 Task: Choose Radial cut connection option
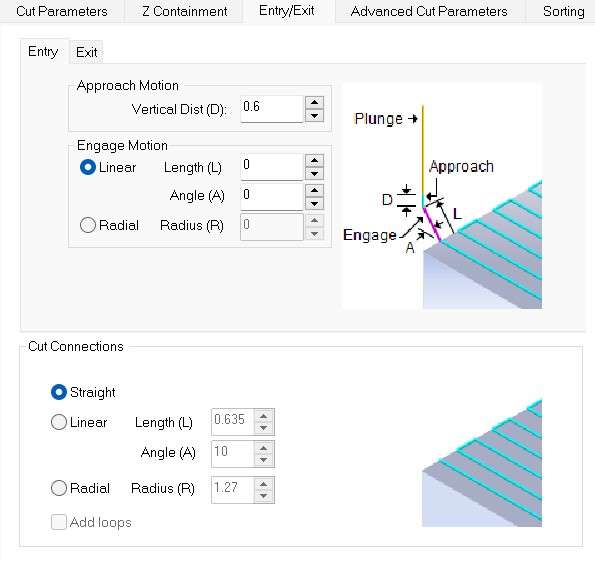[59, 488]
